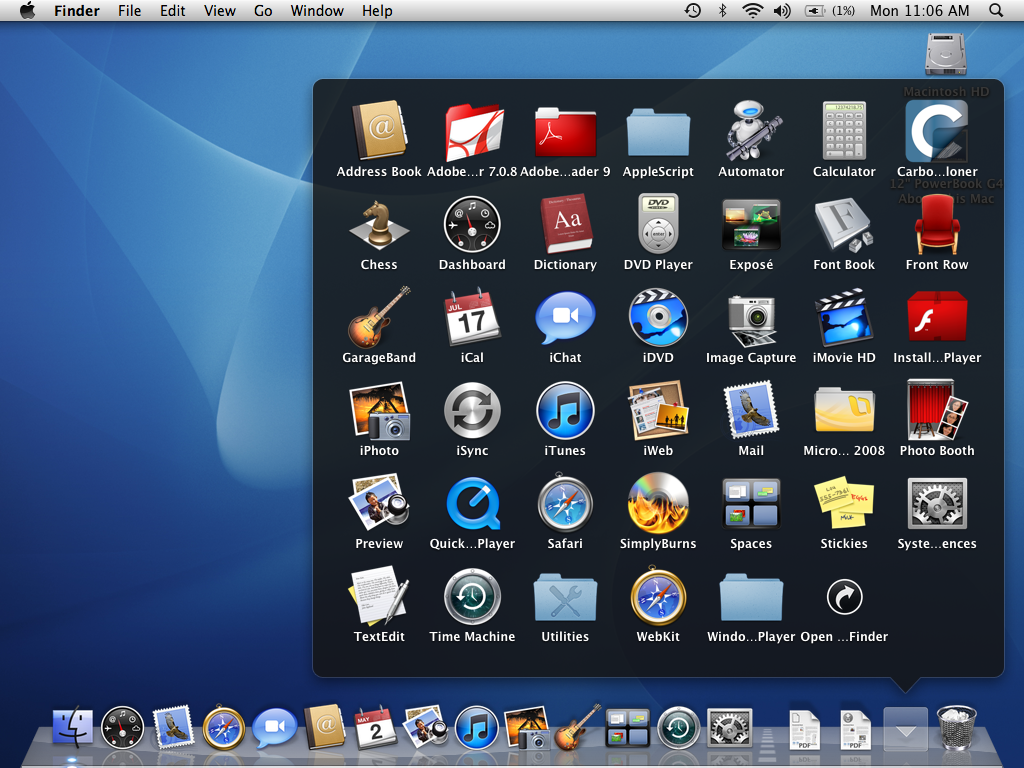
Task: Collapse the Applications stack in the Dock
Action: [x=905, y=729]
